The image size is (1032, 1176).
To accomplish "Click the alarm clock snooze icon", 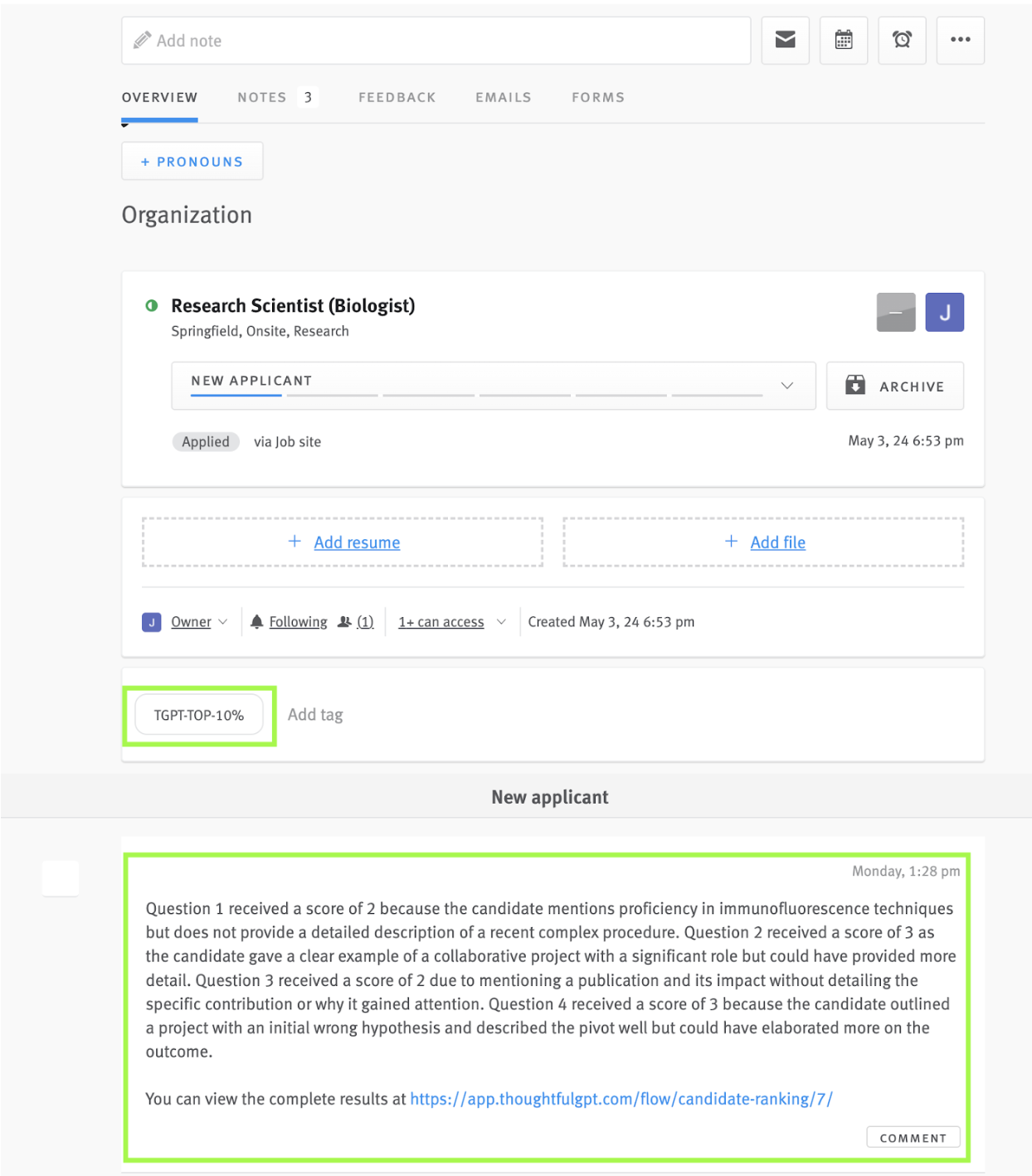I will tap(902, 40).
